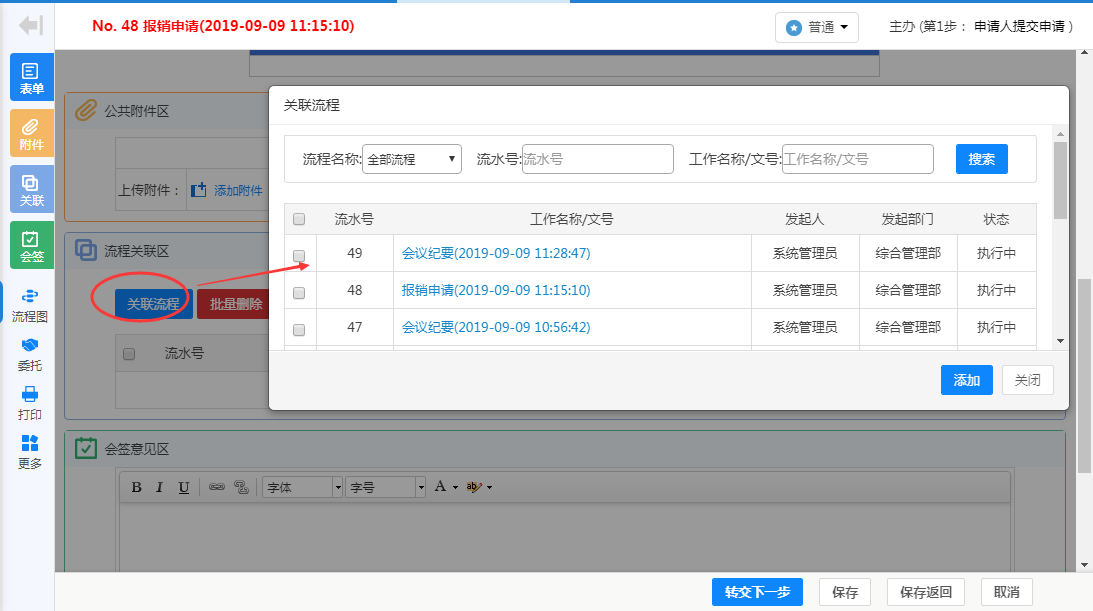Image resolution: width=1093 pixels, height=611 pixels.
Task: Open the 全部流程 process name dropdown
Action: pyautogui.click(x=412, y=159)
